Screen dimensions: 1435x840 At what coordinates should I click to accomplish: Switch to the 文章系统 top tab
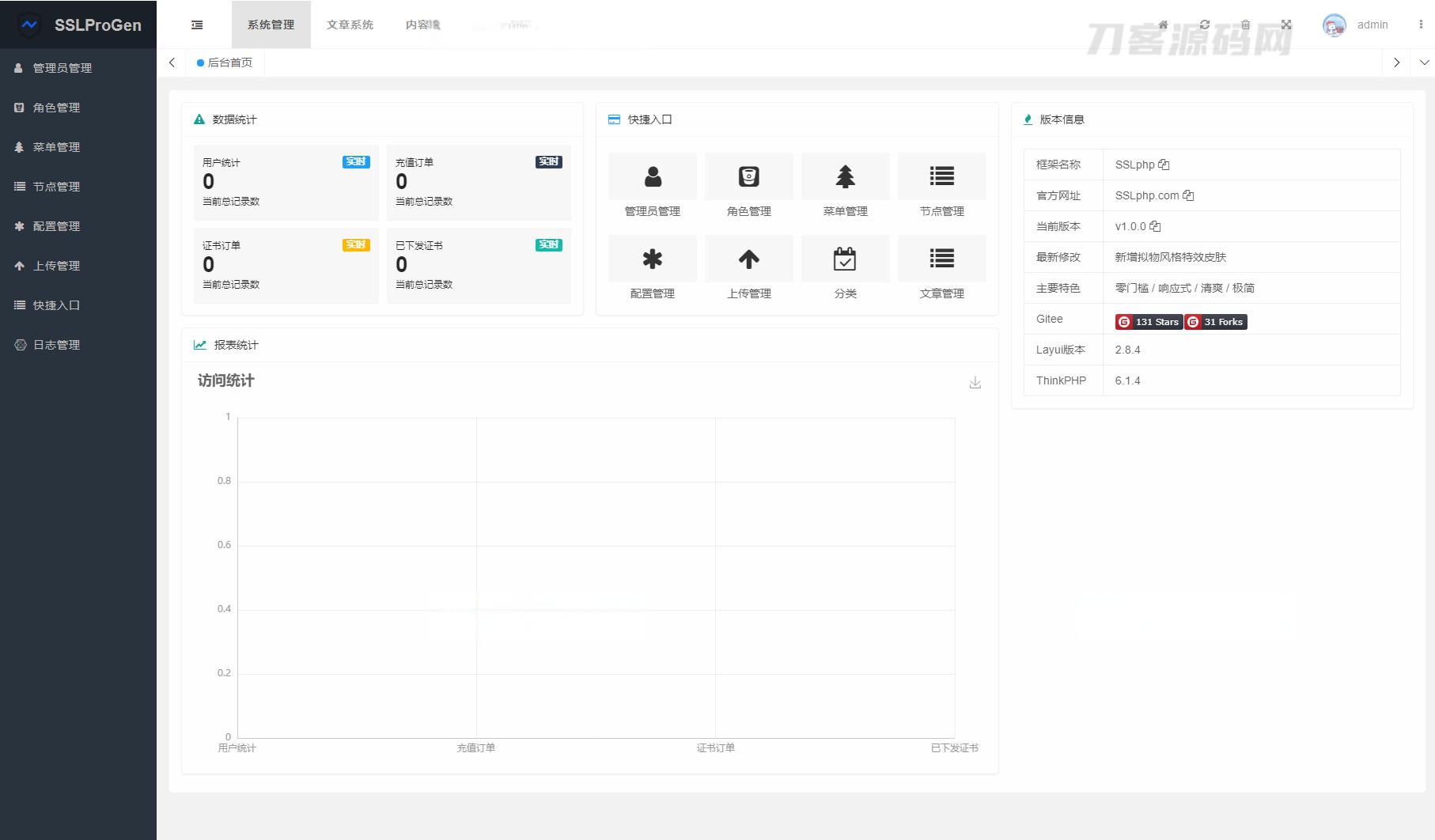click(x=350, y=25)
